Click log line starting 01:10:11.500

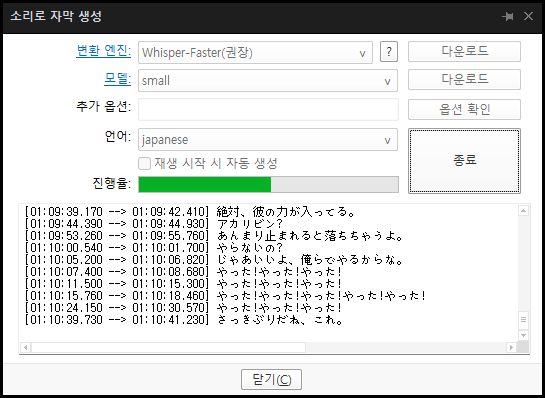184,284
